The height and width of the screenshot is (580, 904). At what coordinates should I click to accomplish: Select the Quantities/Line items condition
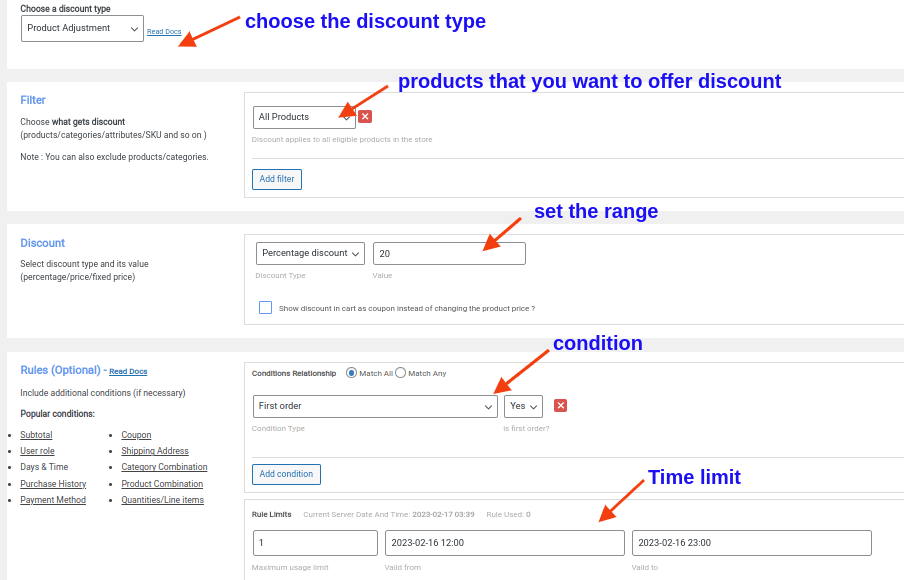pyautogui.click(x=164, y=499)
